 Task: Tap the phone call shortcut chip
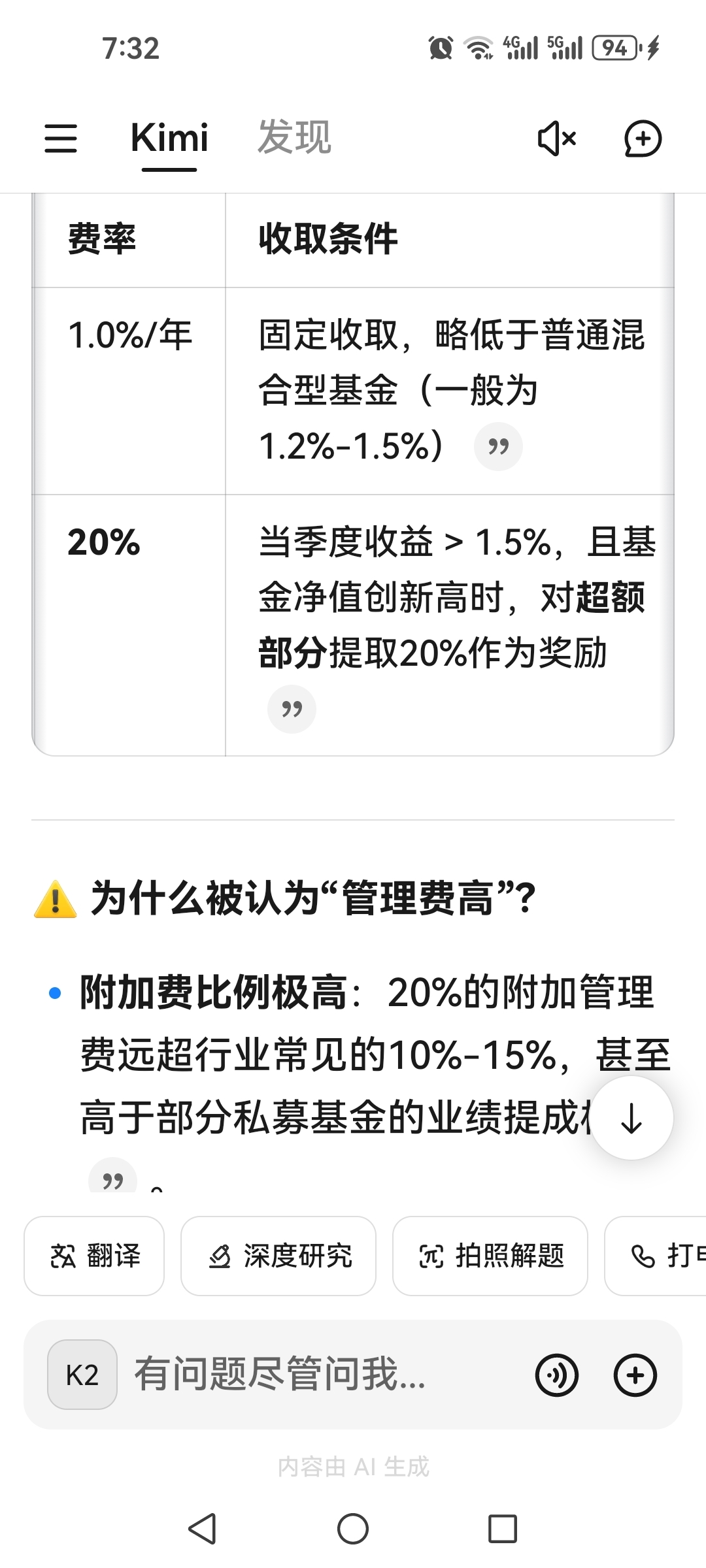(x=656, y=1256)
